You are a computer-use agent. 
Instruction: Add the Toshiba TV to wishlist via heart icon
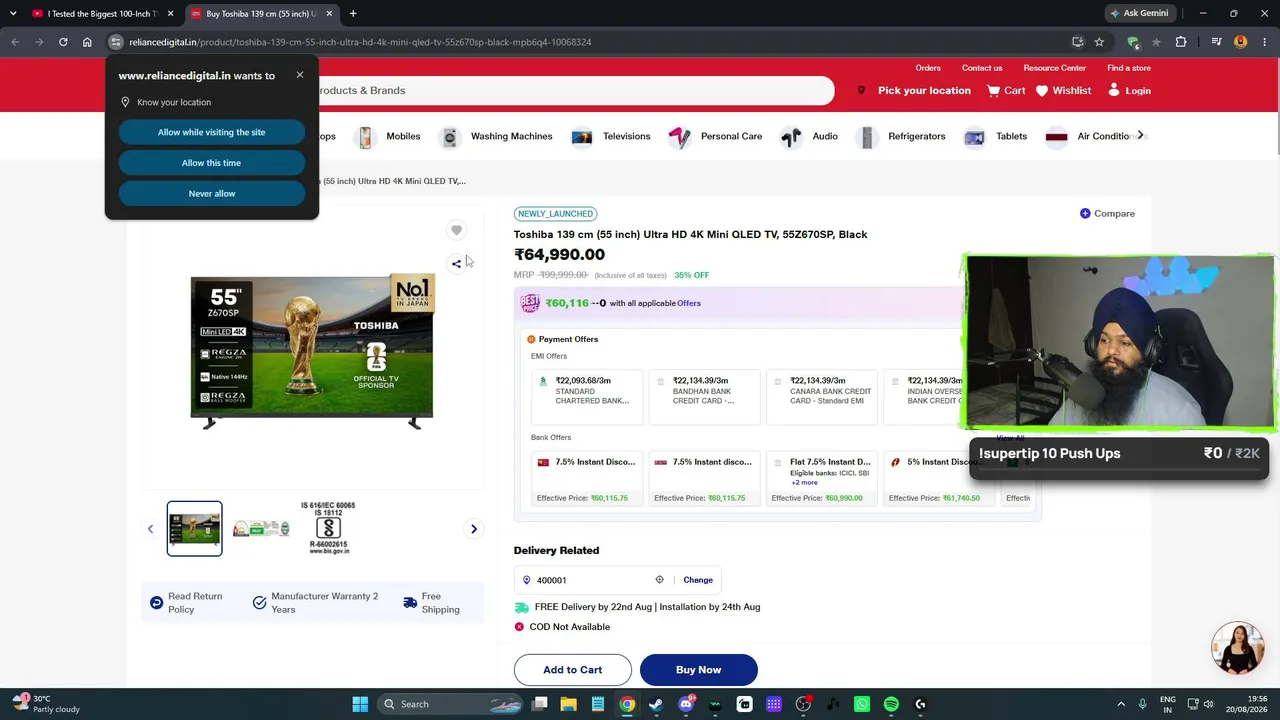456,231
